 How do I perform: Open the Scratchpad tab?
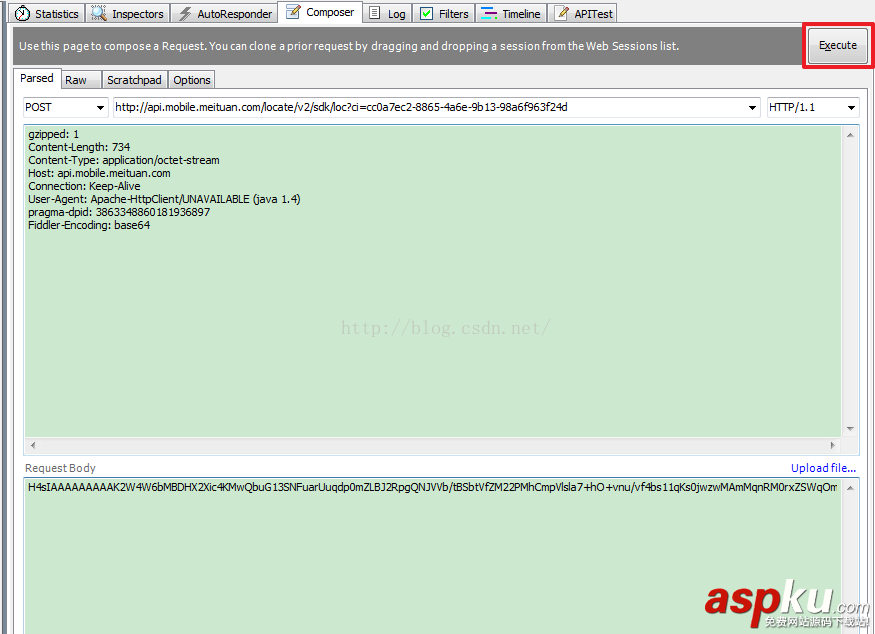(134, 79)
